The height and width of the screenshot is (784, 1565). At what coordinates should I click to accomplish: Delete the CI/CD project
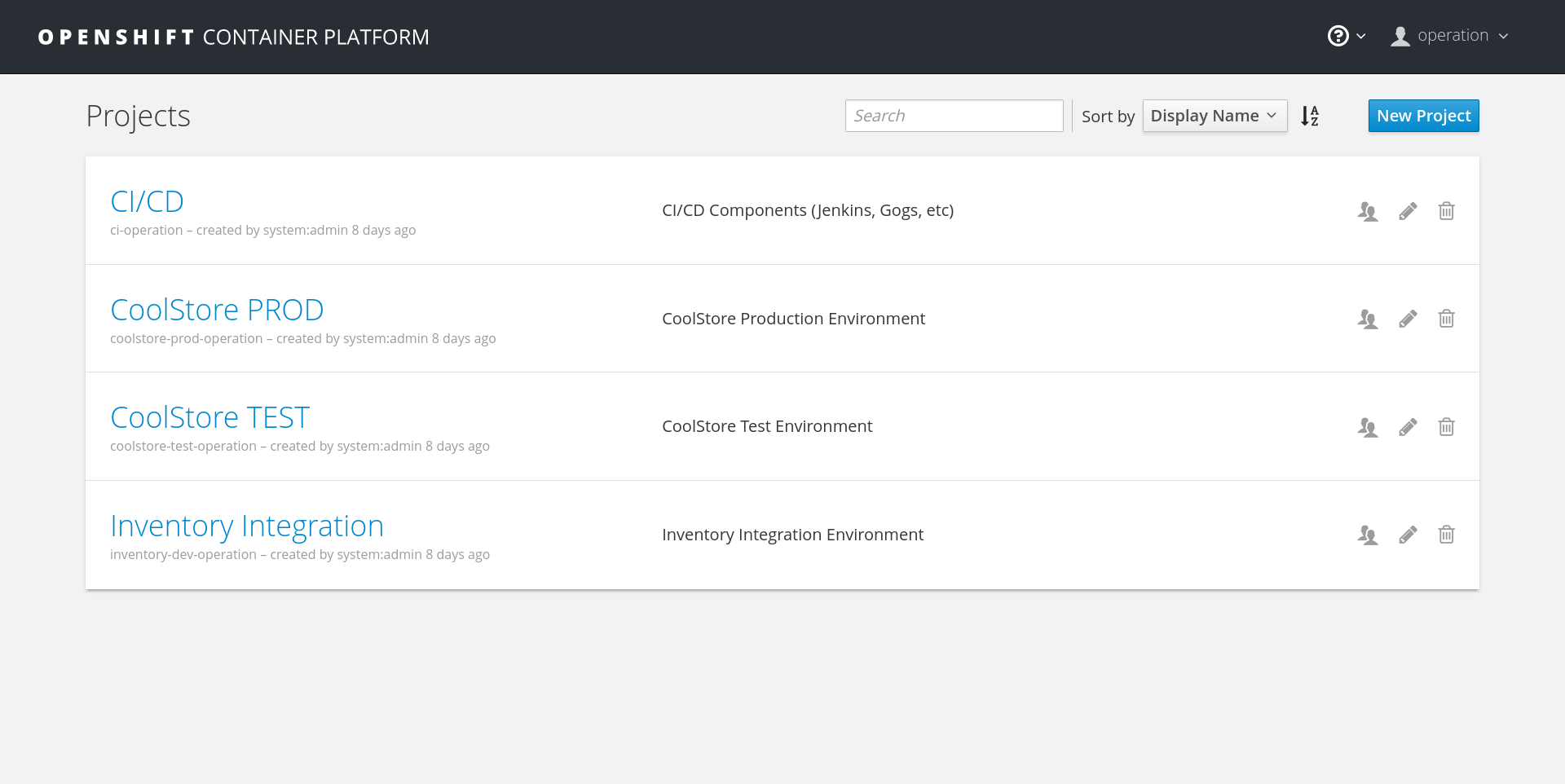pyautogui.click(x=1446, y=211)
